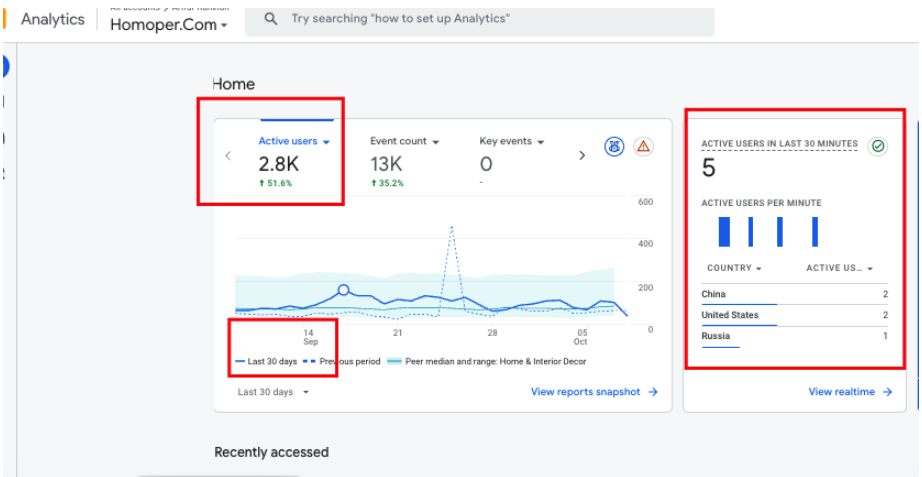The image size is (922, 477).
Task: Click the arrow beside View reports snapshot
Action: [653, 392]
